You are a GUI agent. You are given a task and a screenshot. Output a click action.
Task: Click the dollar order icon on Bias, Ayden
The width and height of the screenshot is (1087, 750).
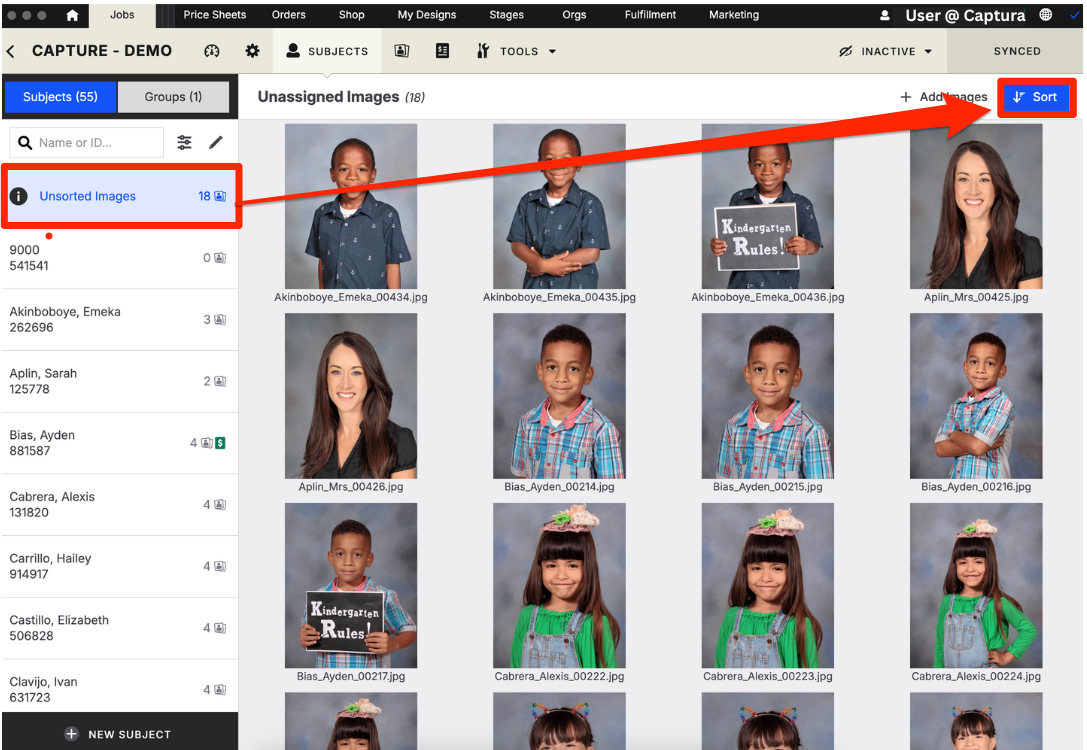point(220,443)
